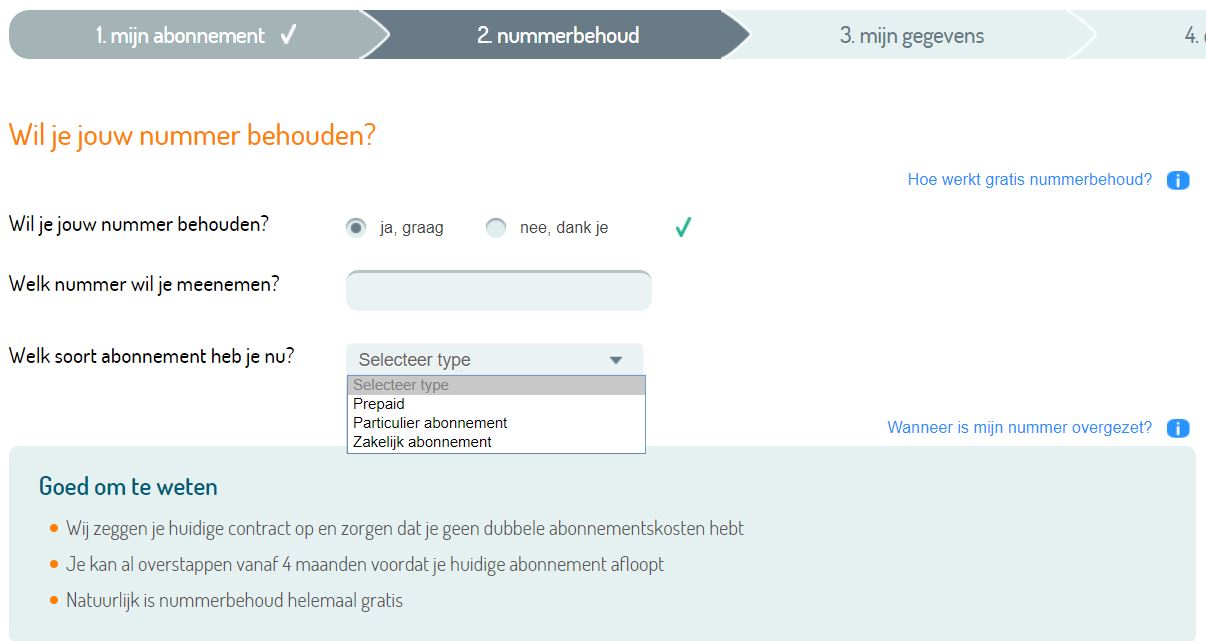
Task: Click the checkmark in step '1. mijn abonnement'
Action: pos(287,33)
